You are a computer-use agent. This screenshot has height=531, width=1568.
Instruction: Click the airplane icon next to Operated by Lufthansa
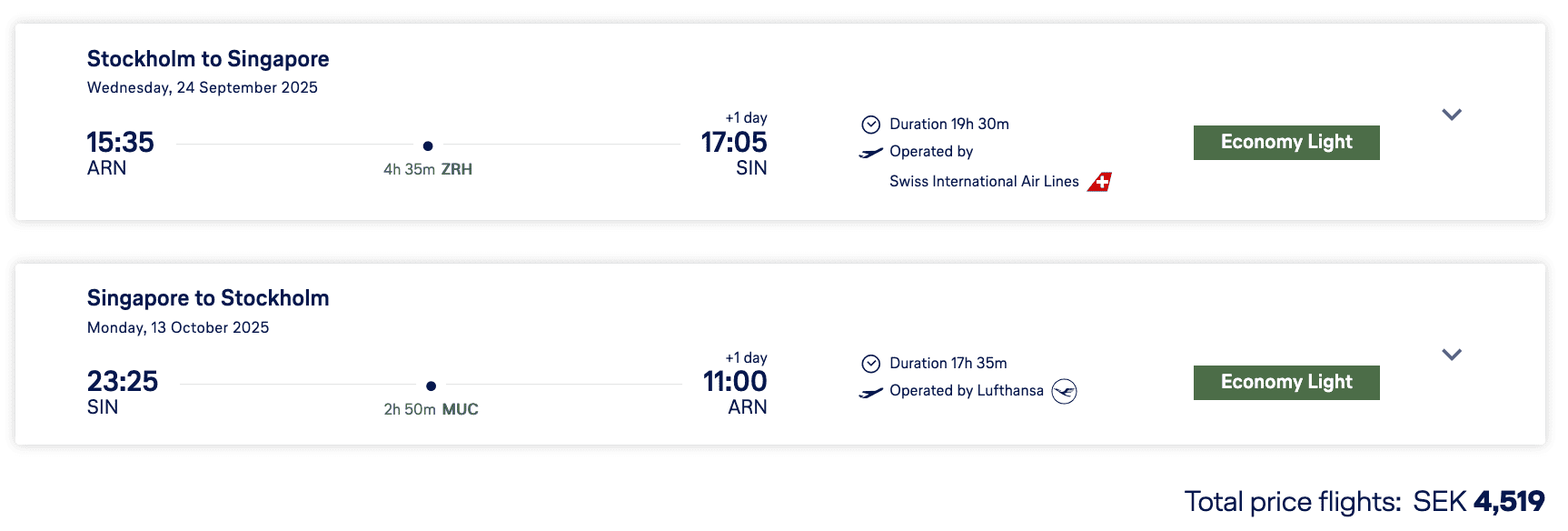point(870,392)
